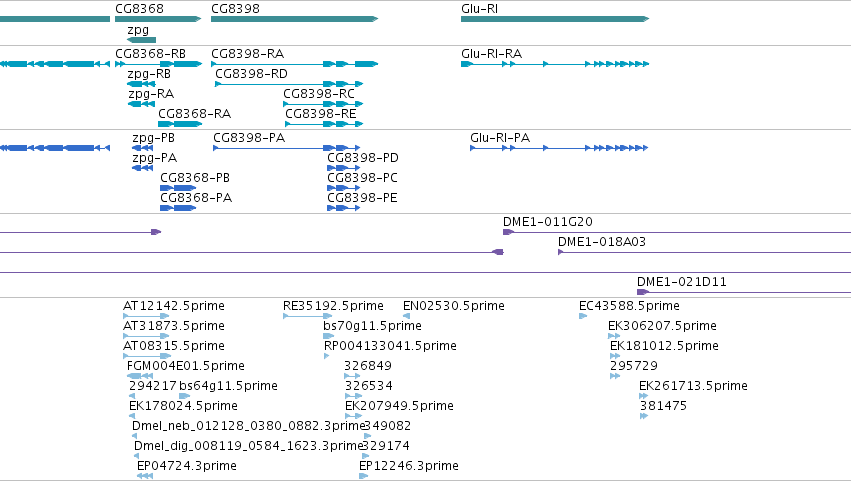The image size is (851, 481).
Task: Click the EK306207.5prime EST label
Action: pos(662,326)
